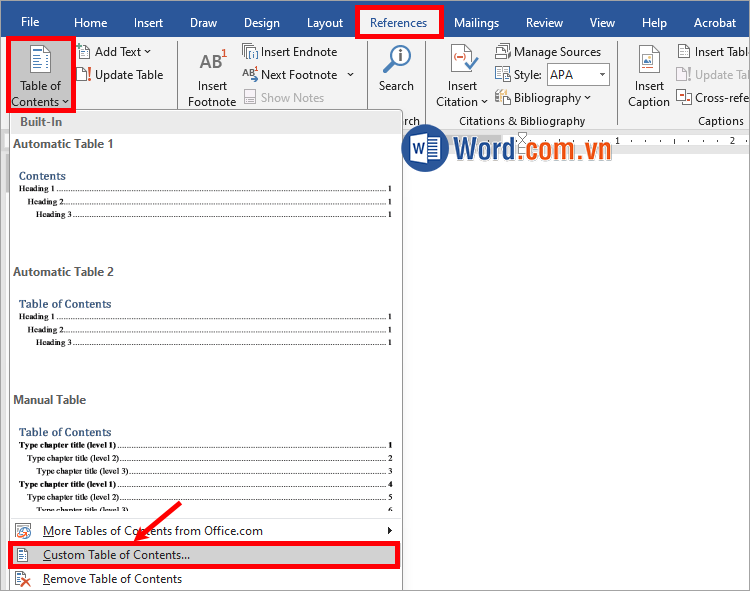
Task: Click the indent marker on the ruler
Action: (x=522, y=145)
